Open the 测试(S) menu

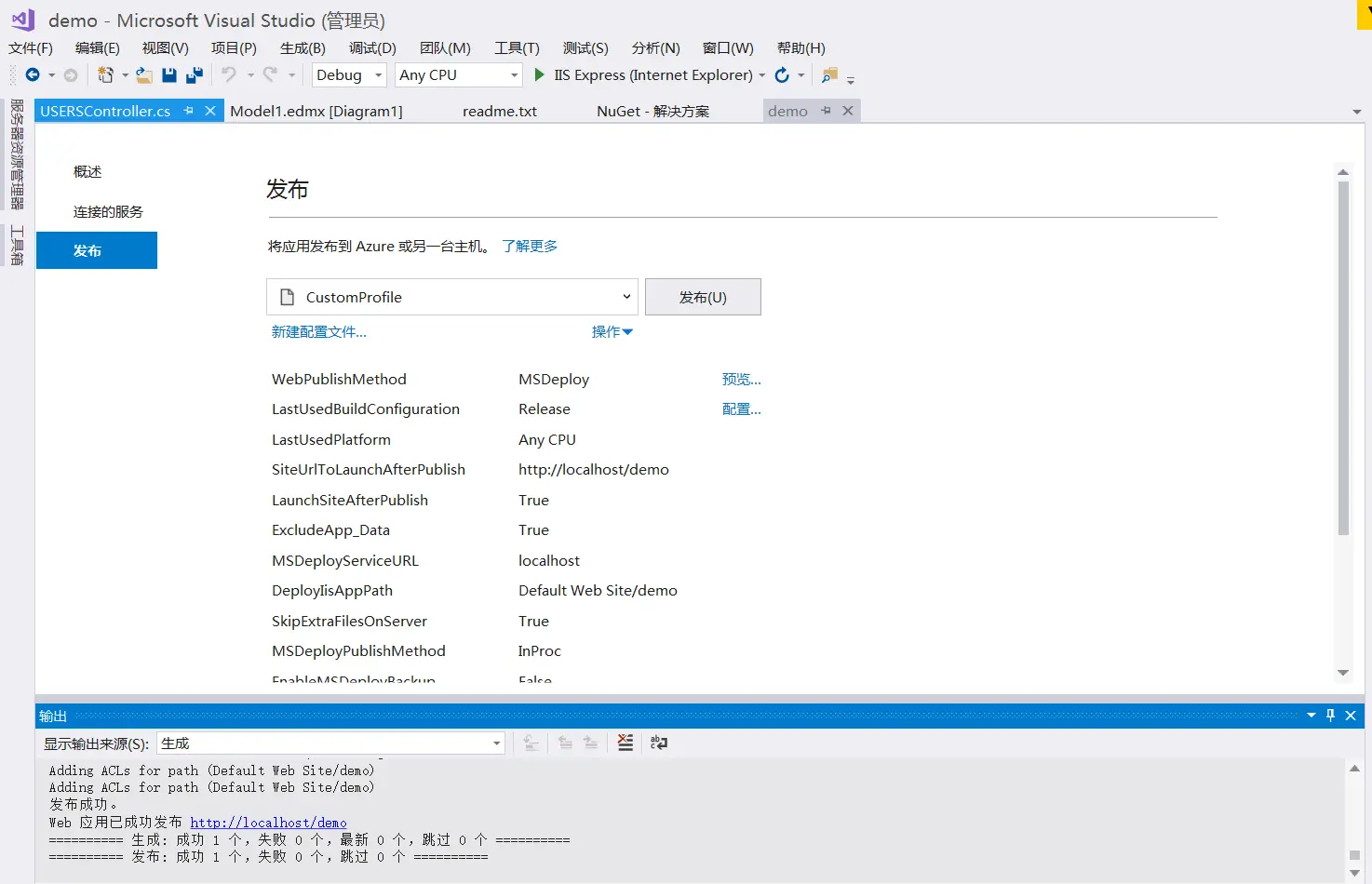(x=585, y=48)
